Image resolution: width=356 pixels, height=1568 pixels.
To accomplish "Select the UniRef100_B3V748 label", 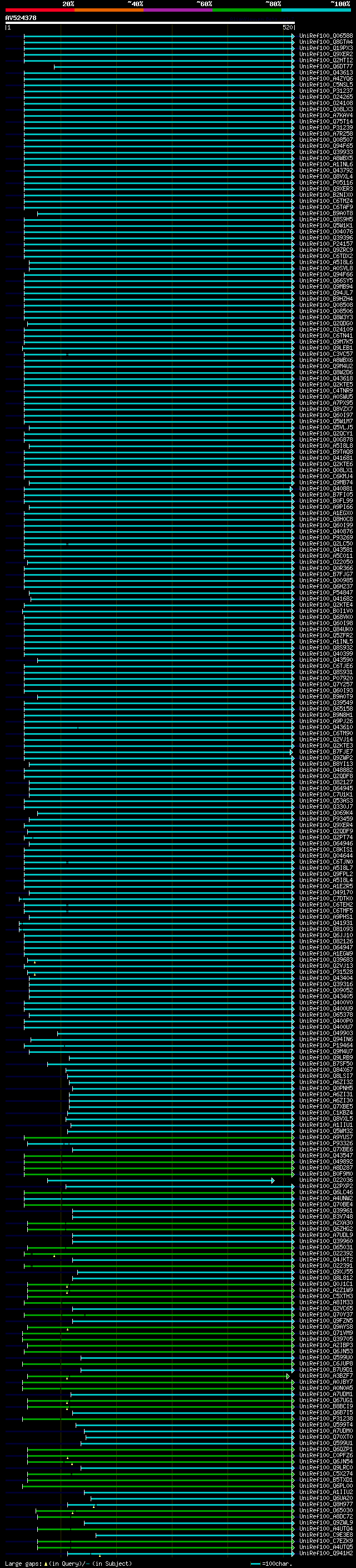I will click(326, 1216).
